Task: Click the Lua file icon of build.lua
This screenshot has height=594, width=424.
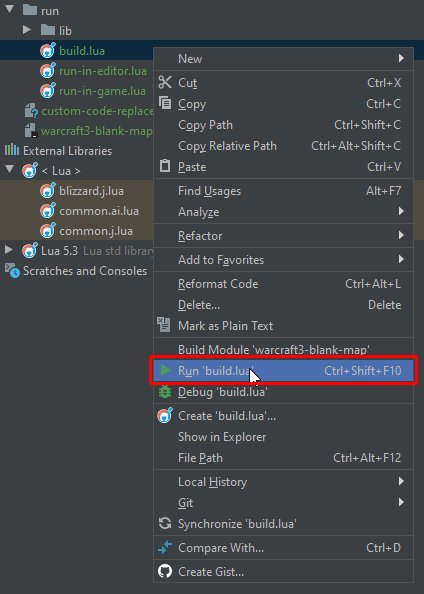Action: click(x=48, y=50)
